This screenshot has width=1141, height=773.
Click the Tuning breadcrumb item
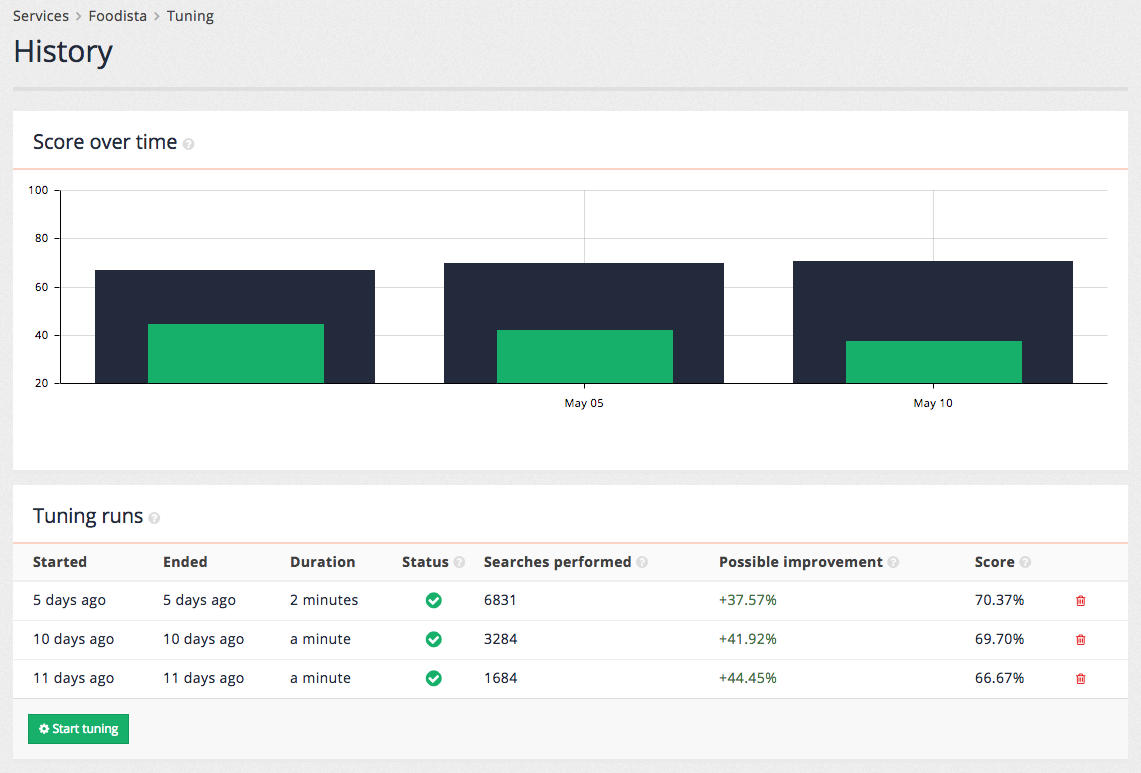pyautogui.click(x=190, y=15)
